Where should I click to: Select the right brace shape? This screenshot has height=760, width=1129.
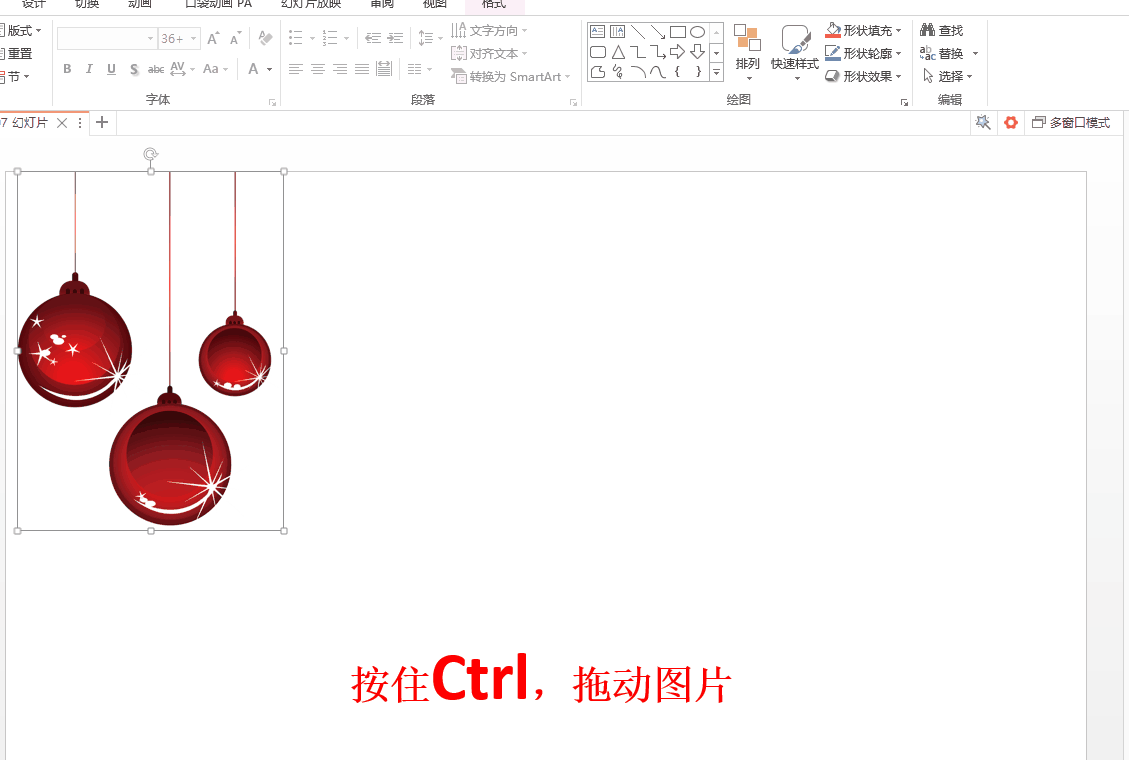tap(697, 71)
